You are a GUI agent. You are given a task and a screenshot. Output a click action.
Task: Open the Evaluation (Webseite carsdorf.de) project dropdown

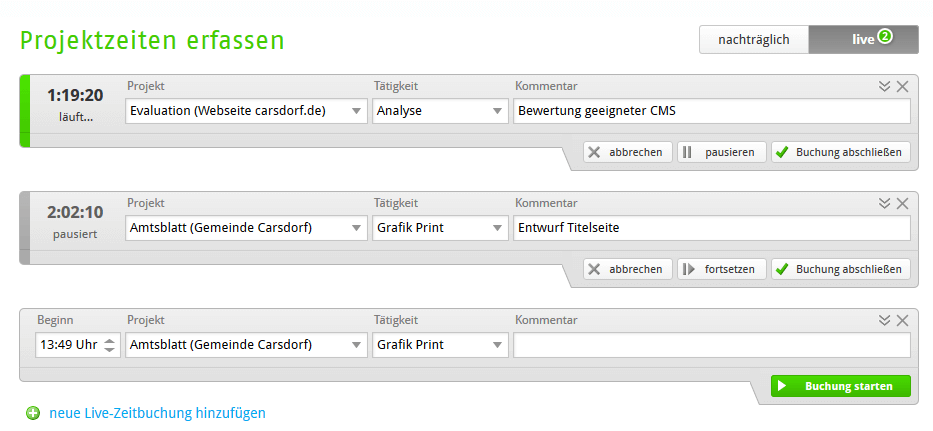point(246,111)
